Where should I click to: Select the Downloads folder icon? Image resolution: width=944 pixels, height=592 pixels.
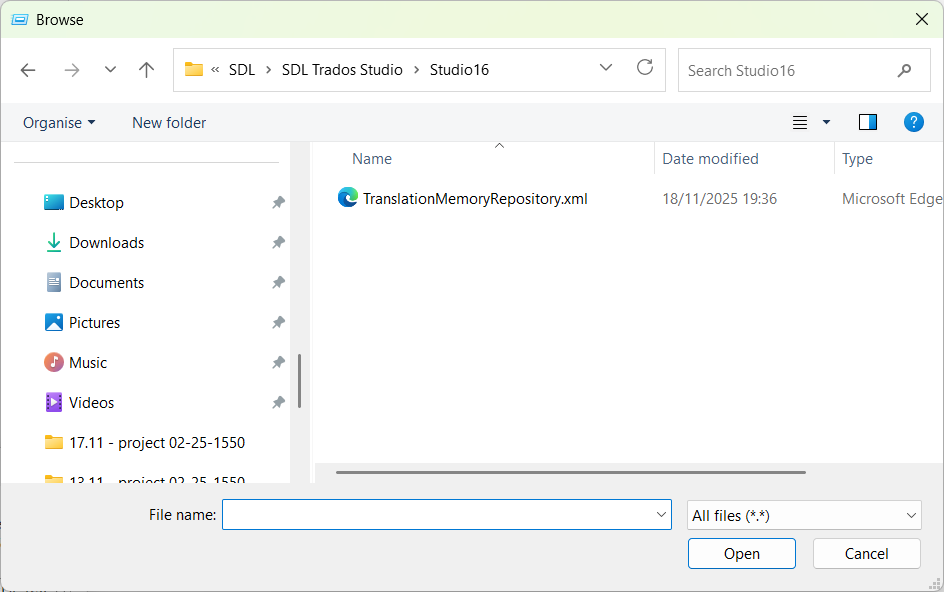pos(53,242)
